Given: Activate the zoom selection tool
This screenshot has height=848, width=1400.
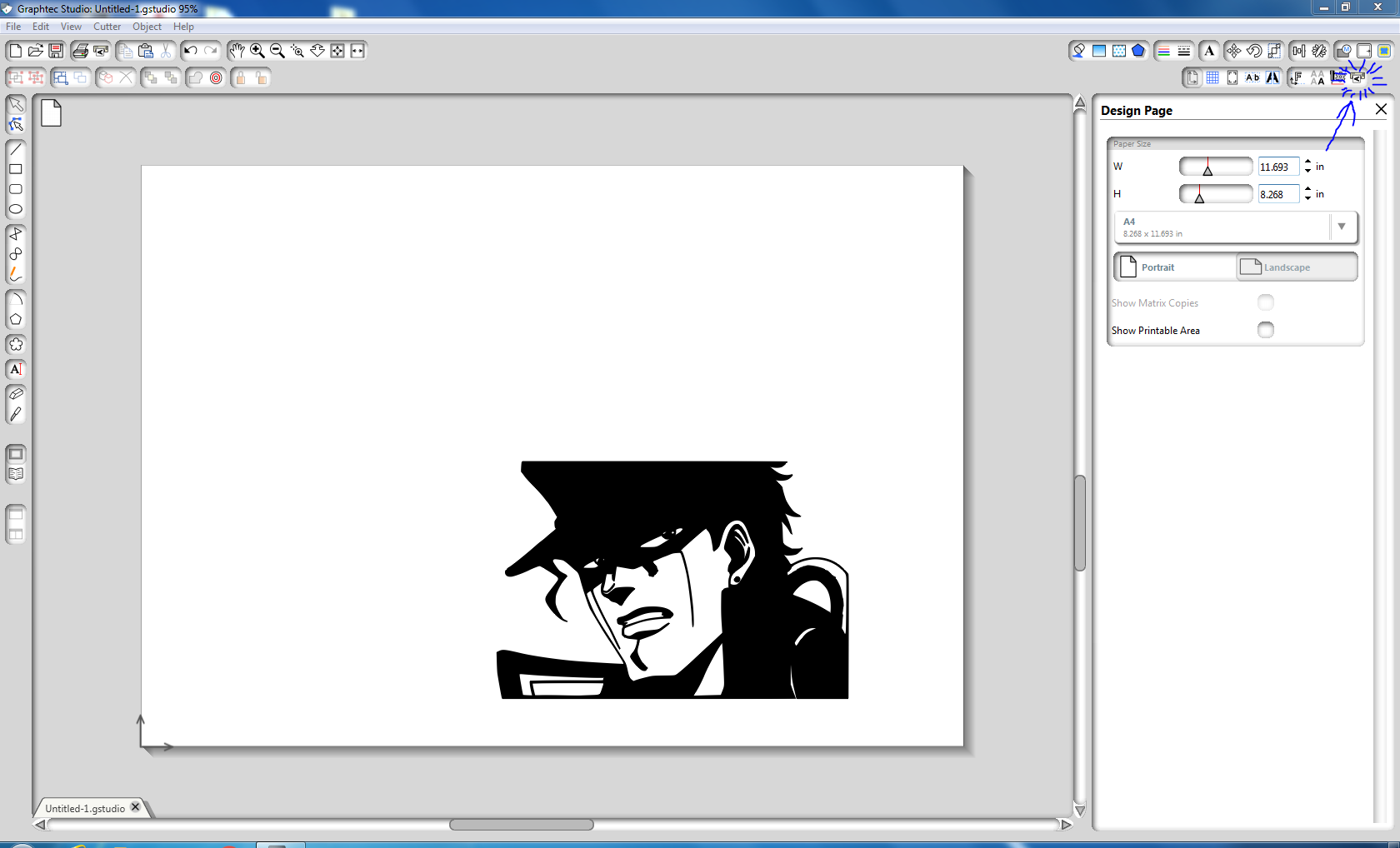Looking at the screenshot, I should coord(297,51).
